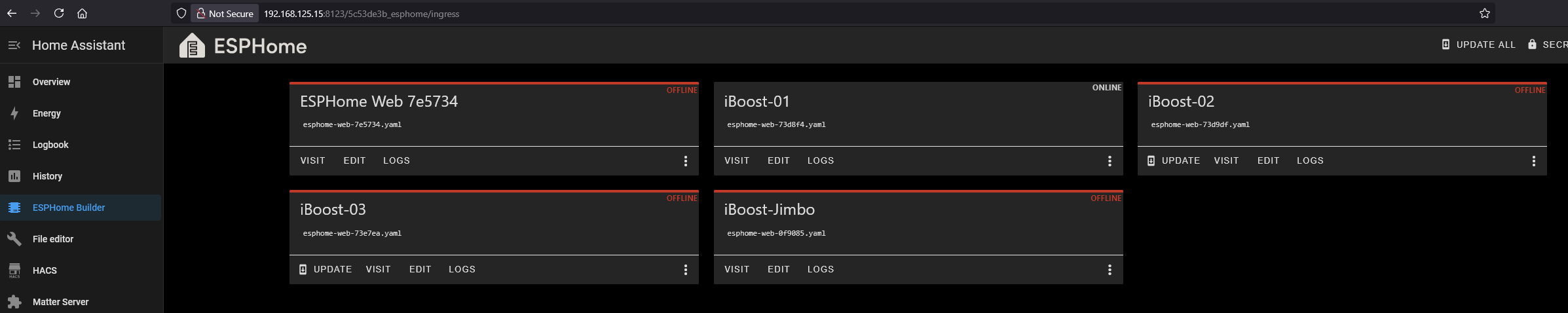
Task: Open logs for ESPHome Web 7e5734
Action: click(x=396, y=160)
